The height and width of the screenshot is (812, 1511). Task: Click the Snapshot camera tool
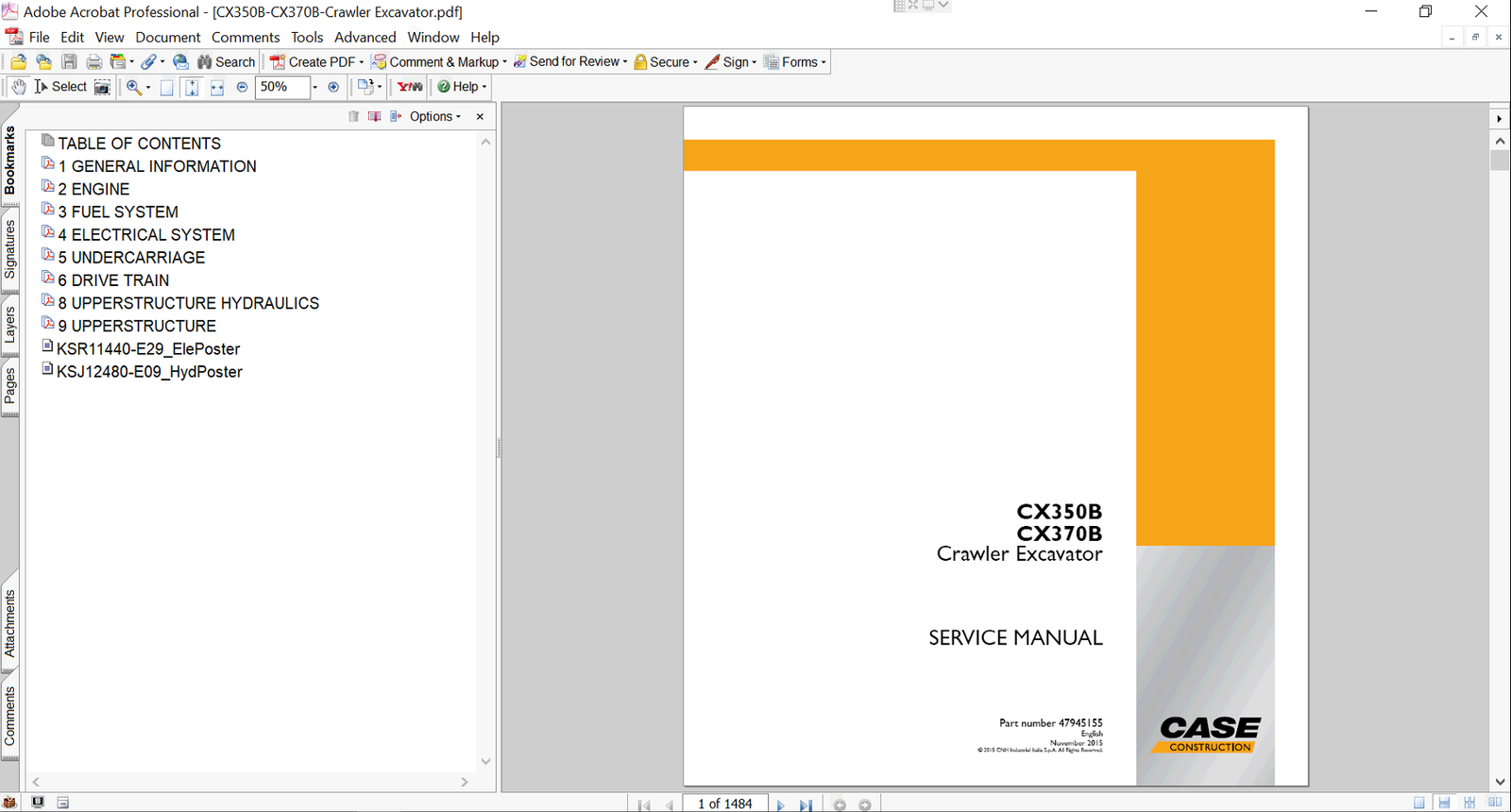[x=102, y=87]
